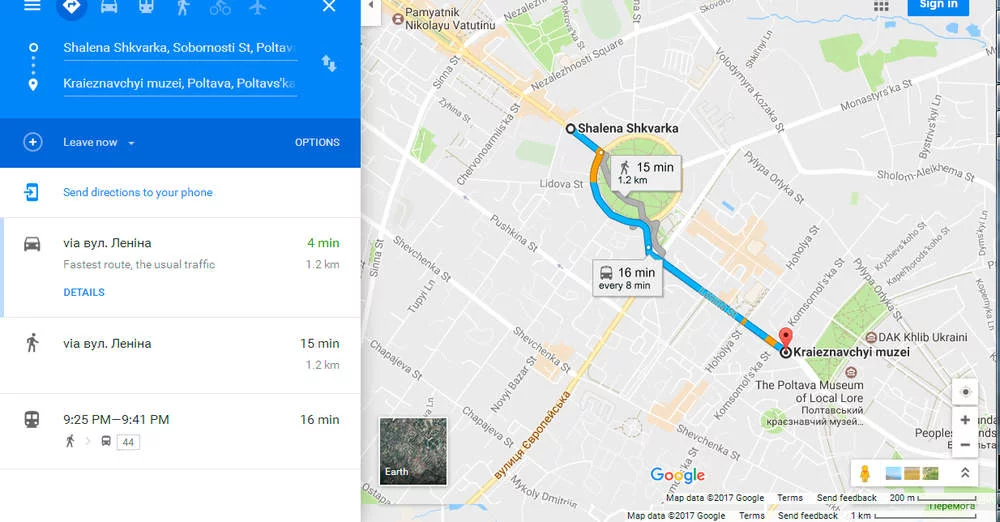Add a destination plus icon
1000x522 pixels.
click(x=33, y=142)
